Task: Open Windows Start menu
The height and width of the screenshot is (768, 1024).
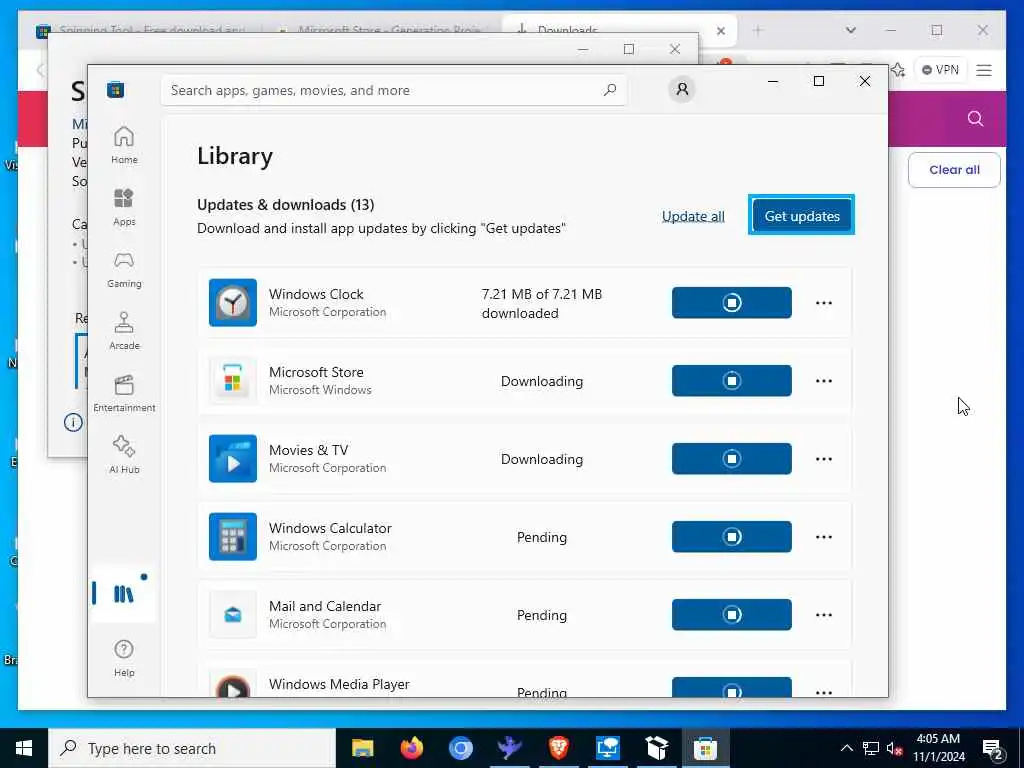Action: (x=24, y=748)
